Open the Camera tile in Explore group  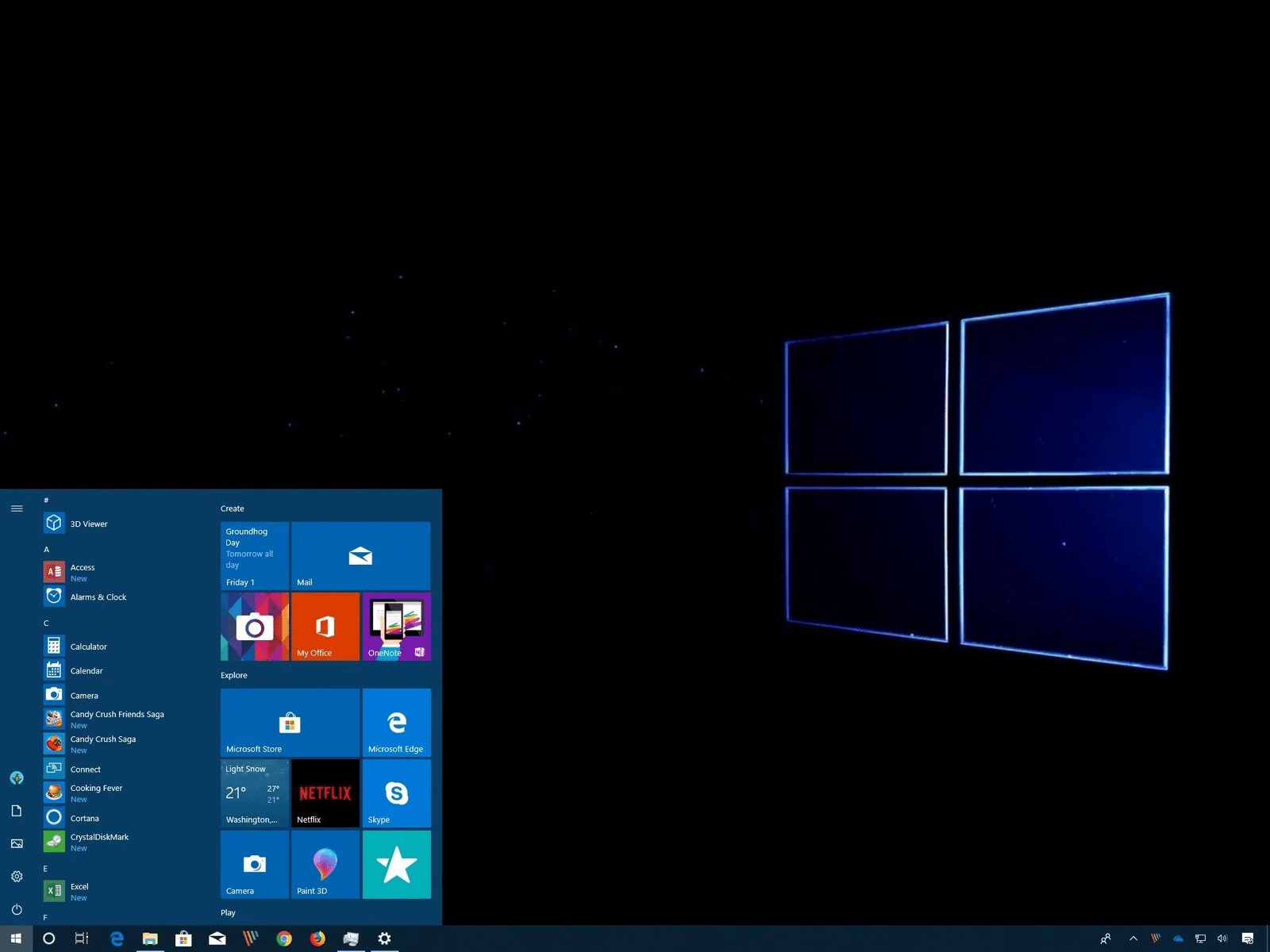pos(255,865)
